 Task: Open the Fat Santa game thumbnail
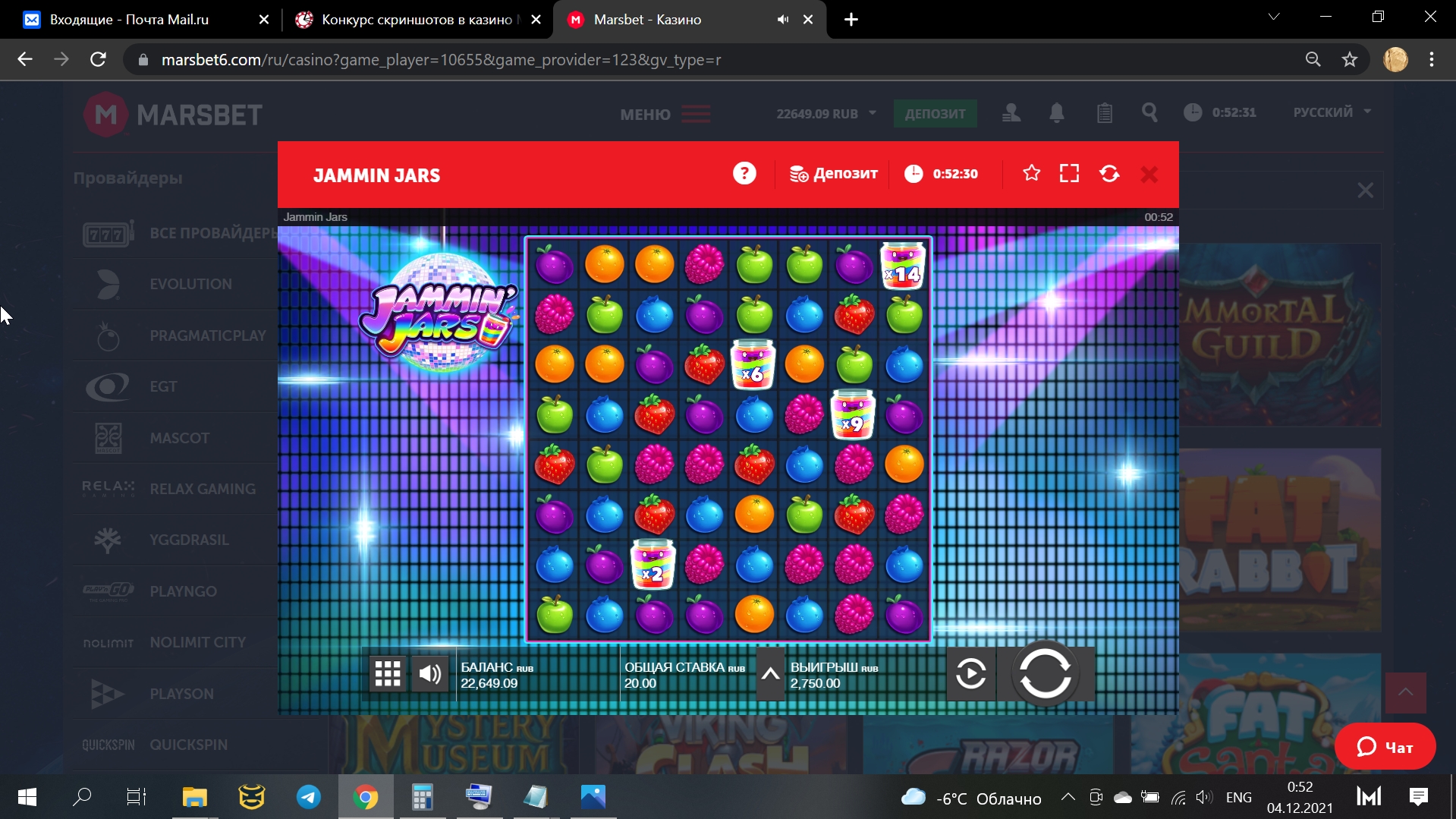pyautogui.click(x=1256, y=713)
